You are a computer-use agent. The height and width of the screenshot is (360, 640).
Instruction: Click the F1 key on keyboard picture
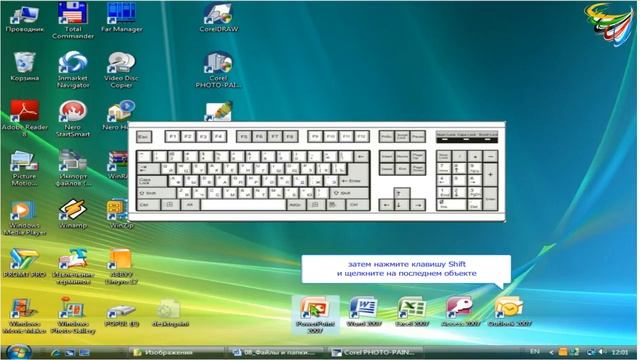[172, 136]
